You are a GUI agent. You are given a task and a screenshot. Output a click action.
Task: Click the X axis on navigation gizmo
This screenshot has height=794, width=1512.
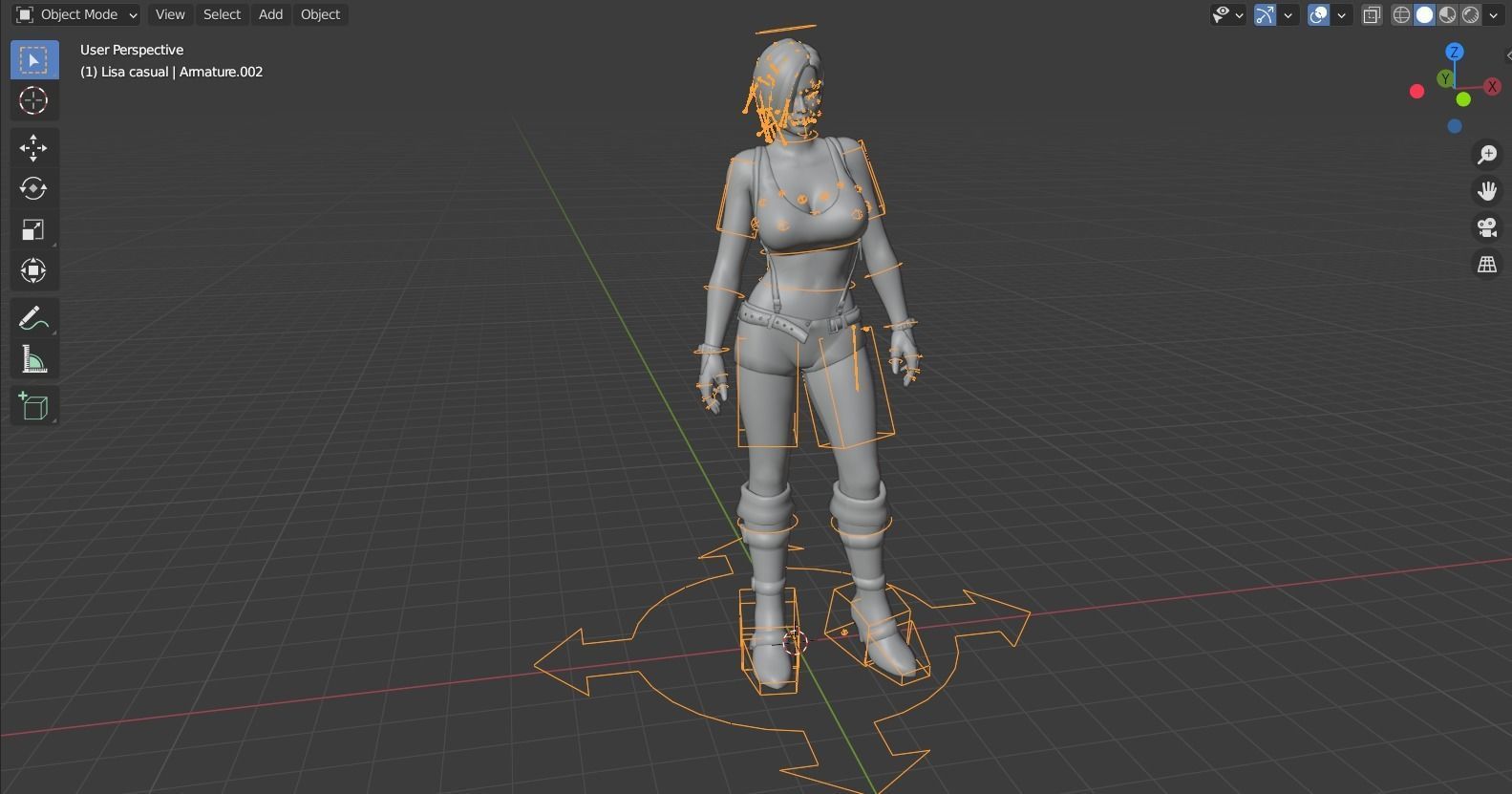[x=1492, y=86]
